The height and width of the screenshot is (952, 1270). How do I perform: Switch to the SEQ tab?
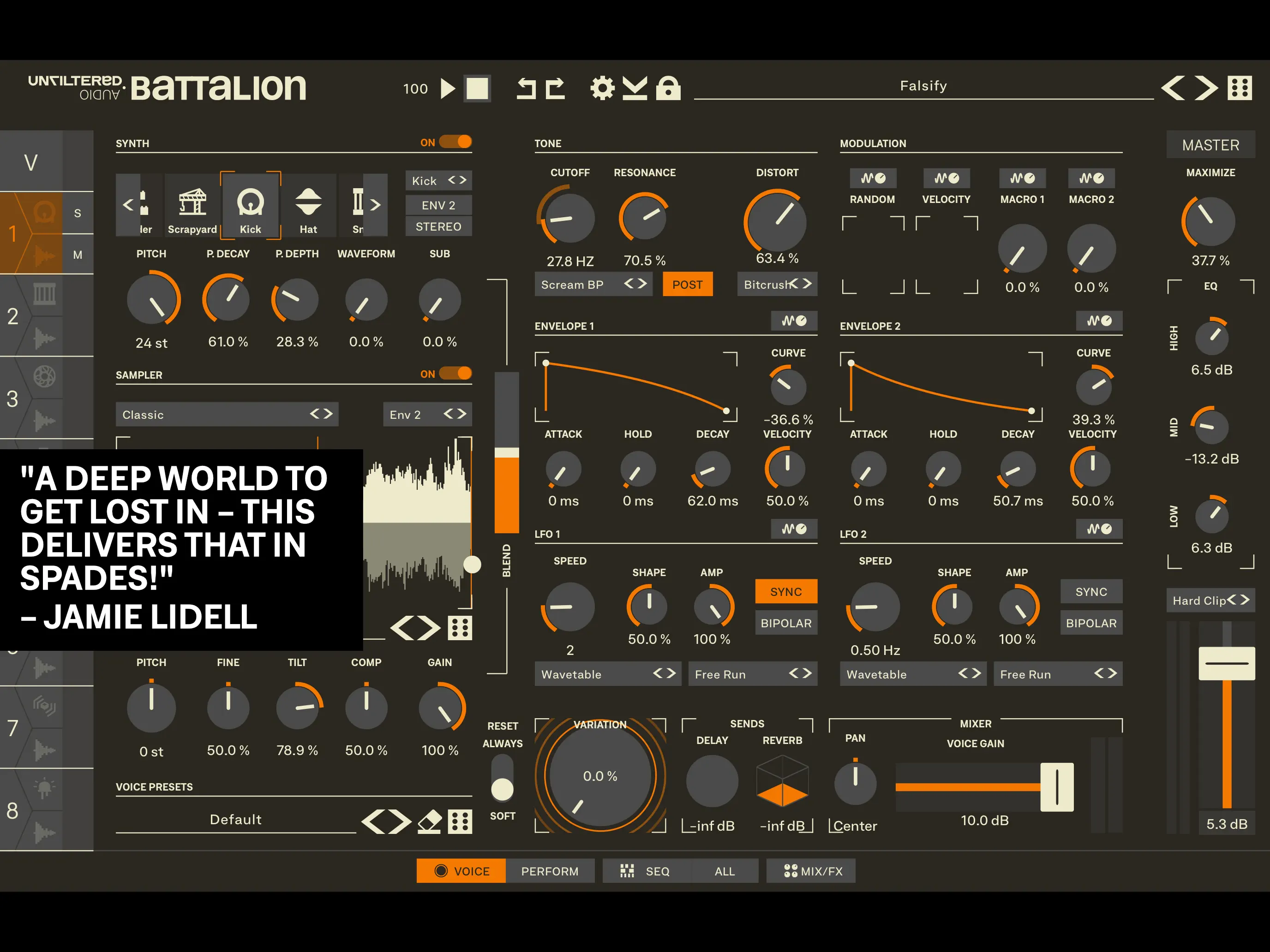[658, 870]
